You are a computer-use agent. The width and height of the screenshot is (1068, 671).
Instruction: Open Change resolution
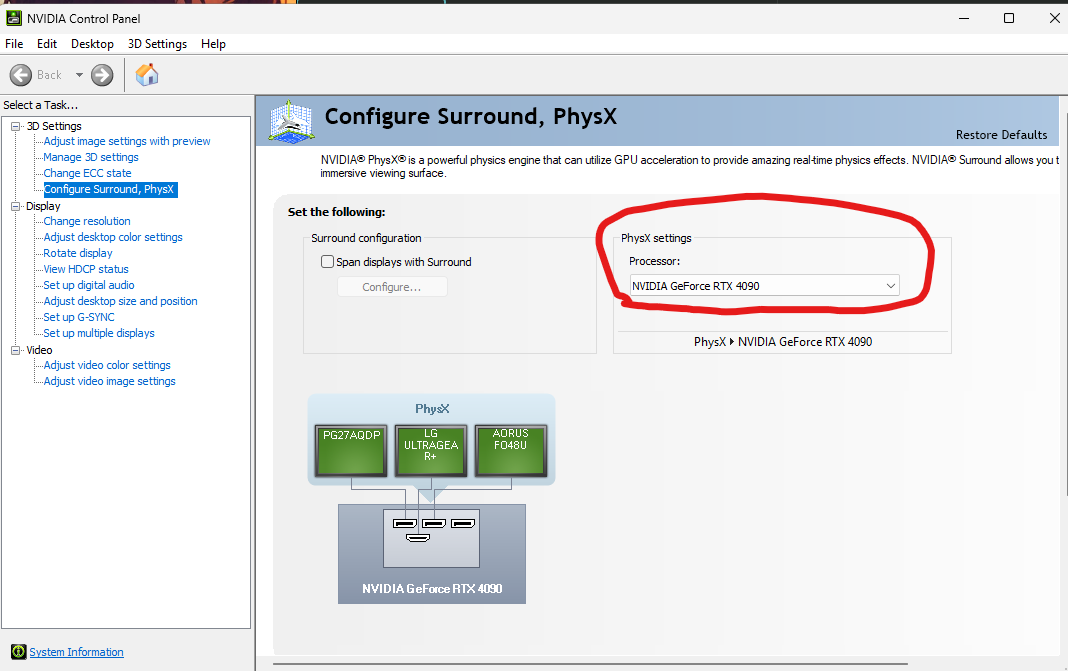87,221
